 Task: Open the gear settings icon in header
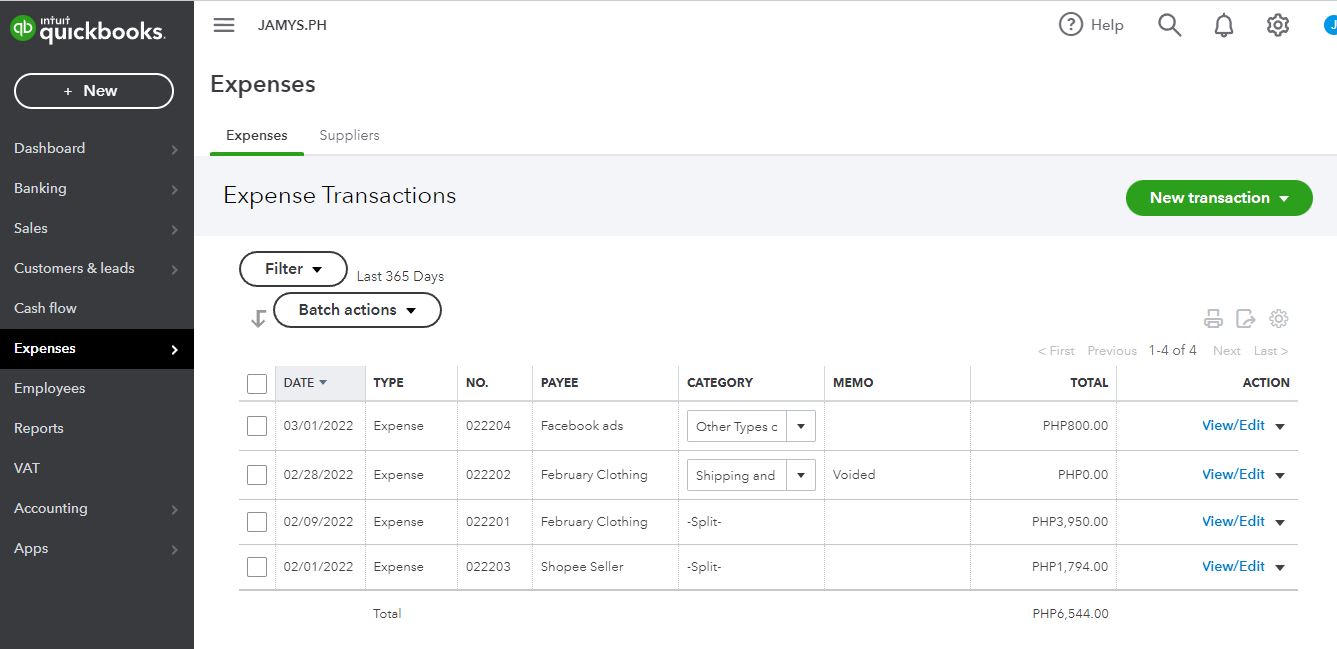[x=1278, y=25]
